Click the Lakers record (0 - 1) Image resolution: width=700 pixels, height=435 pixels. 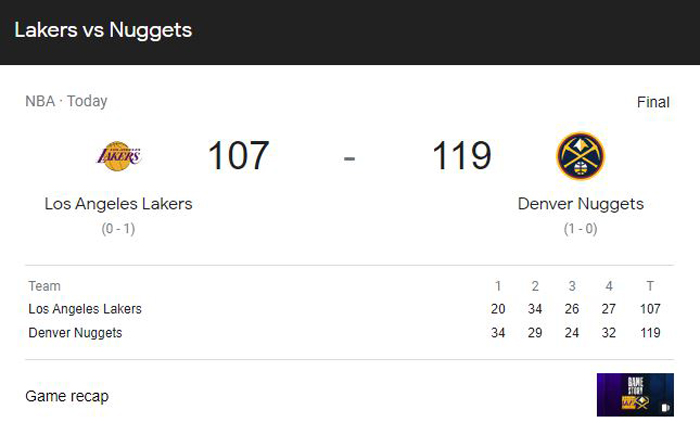point(118,229)
